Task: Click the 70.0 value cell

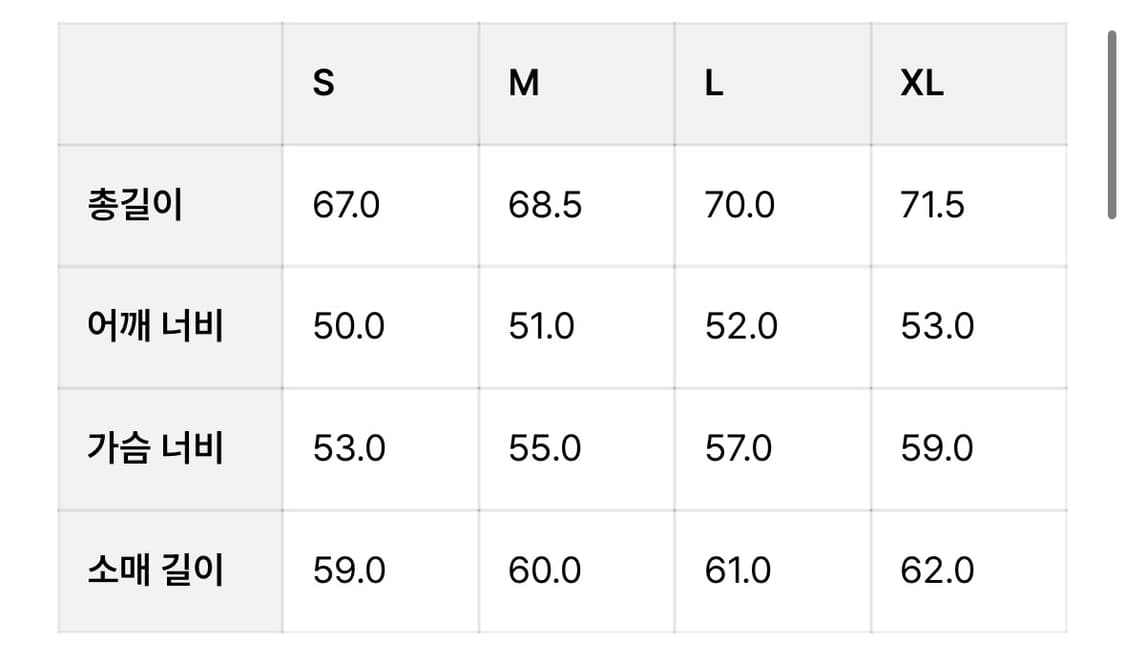Action: (740, 206)
